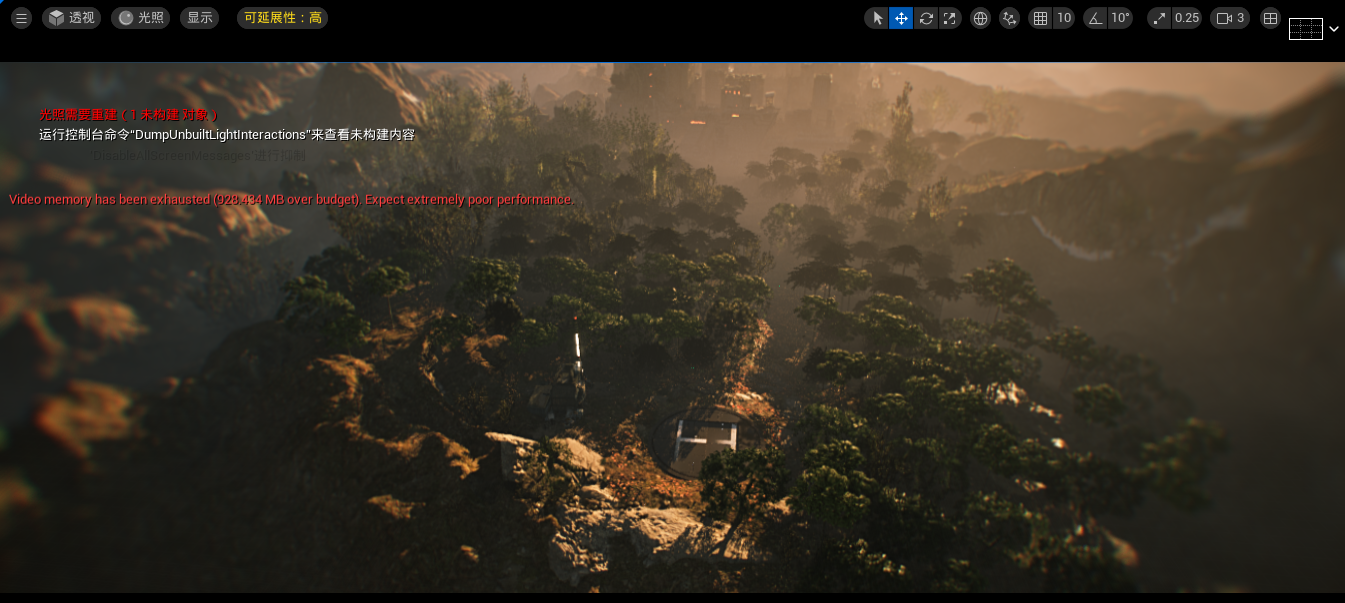Open grid snap size value 10

coord(1064,18)
